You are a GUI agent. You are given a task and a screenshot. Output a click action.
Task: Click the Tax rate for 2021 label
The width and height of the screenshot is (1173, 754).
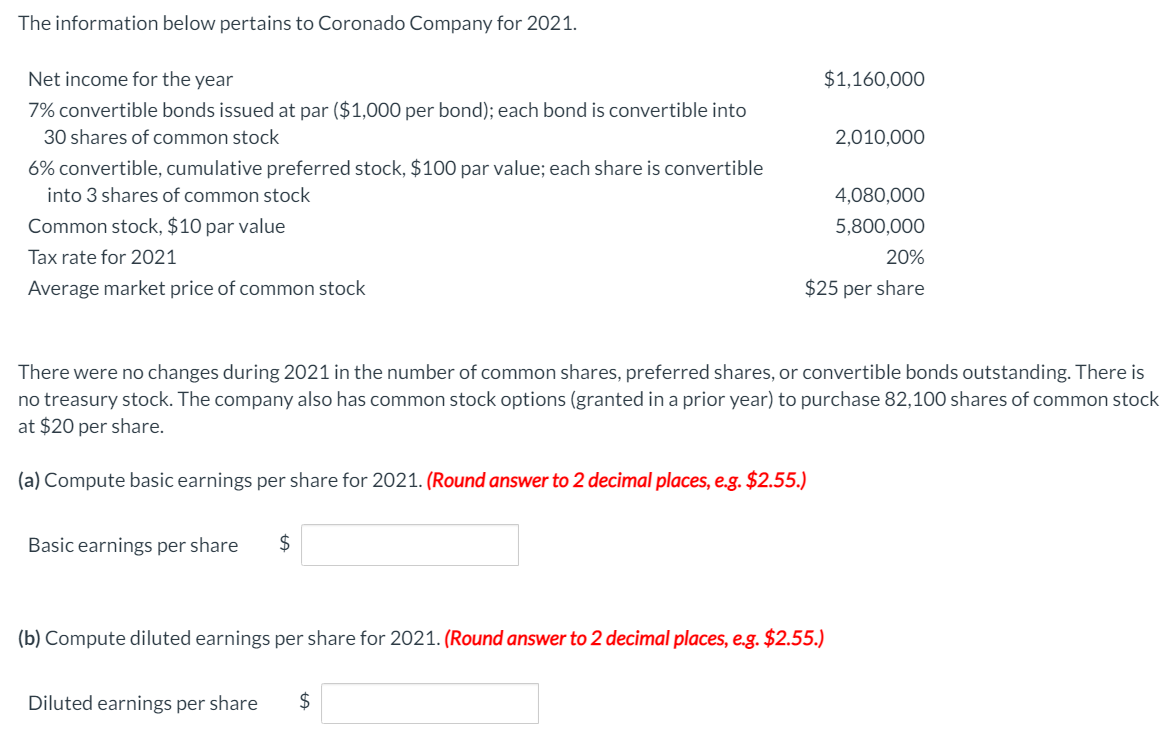[x=102, y=257]
